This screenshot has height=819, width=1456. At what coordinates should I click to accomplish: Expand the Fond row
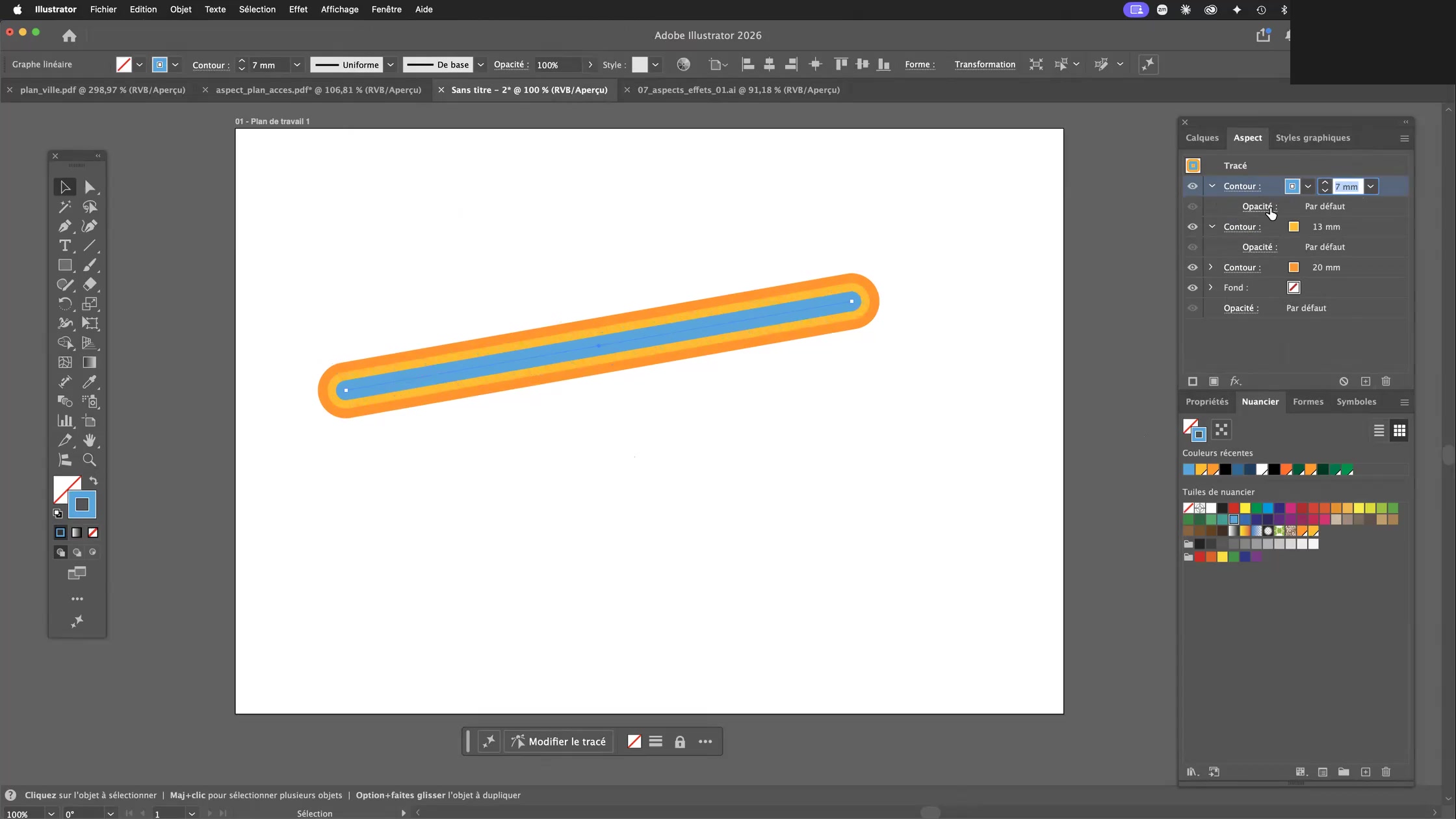click(x=1210, y=287)
